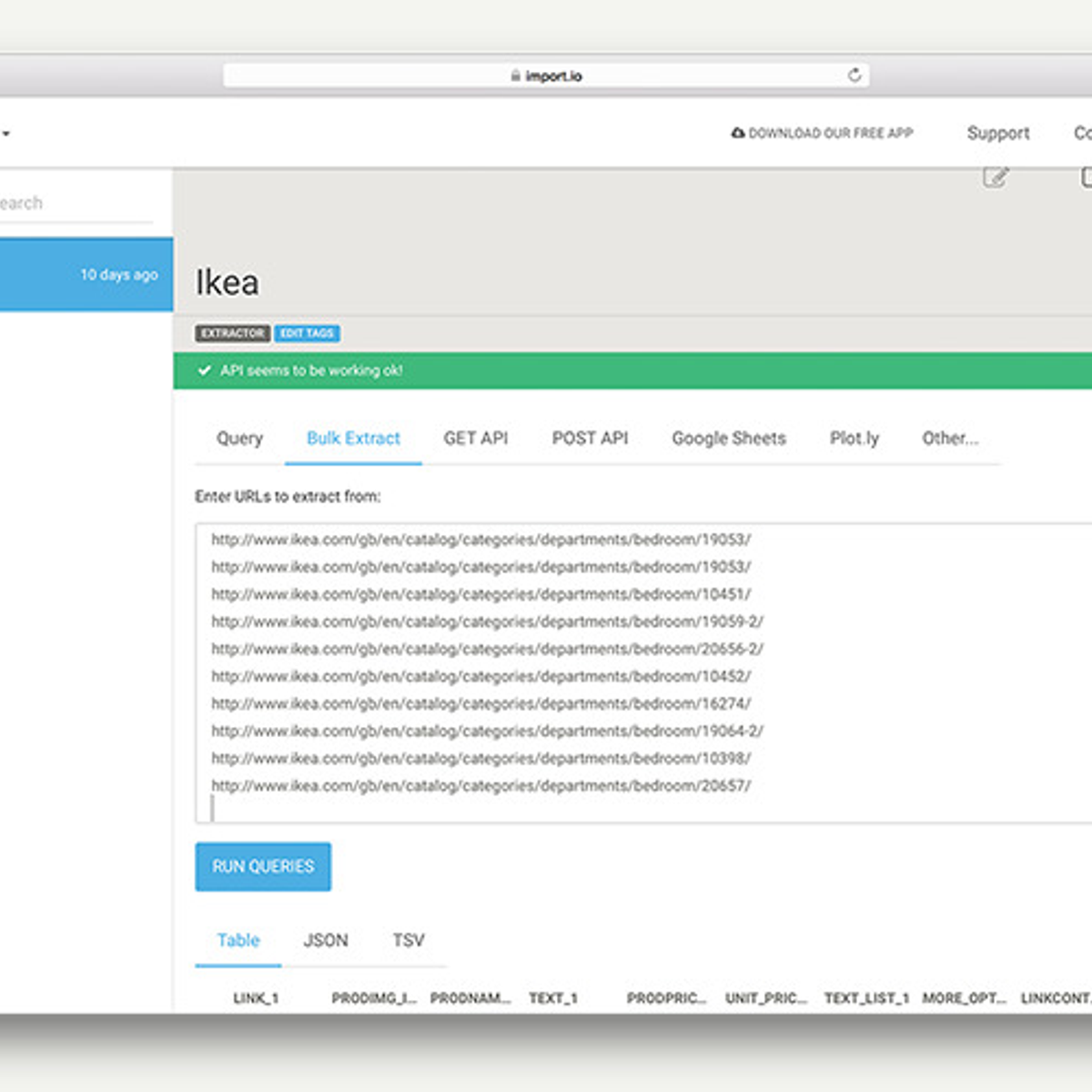Switch to the Bulk Extract tab

tap(353, 438)
